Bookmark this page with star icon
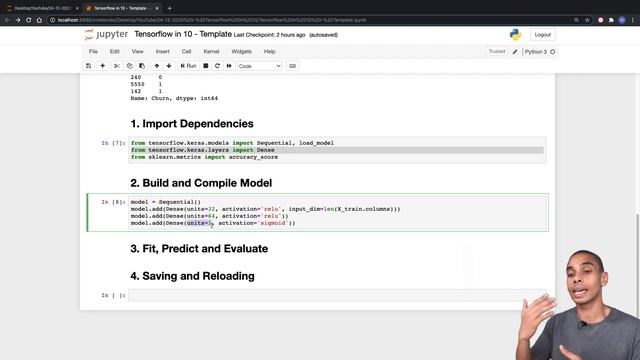640x360 pixels. point(587,20)
